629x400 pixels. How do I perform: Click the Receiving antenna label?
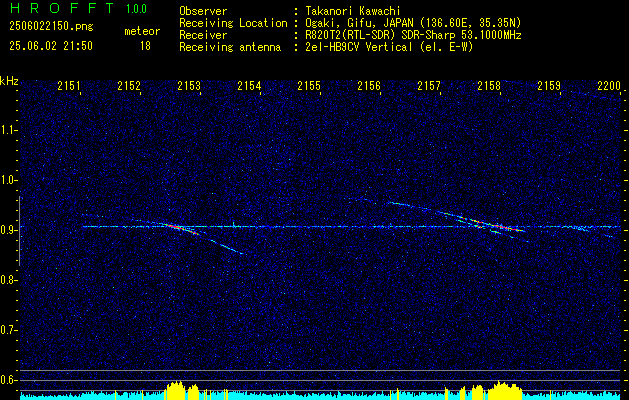click(x=230, y=47)
